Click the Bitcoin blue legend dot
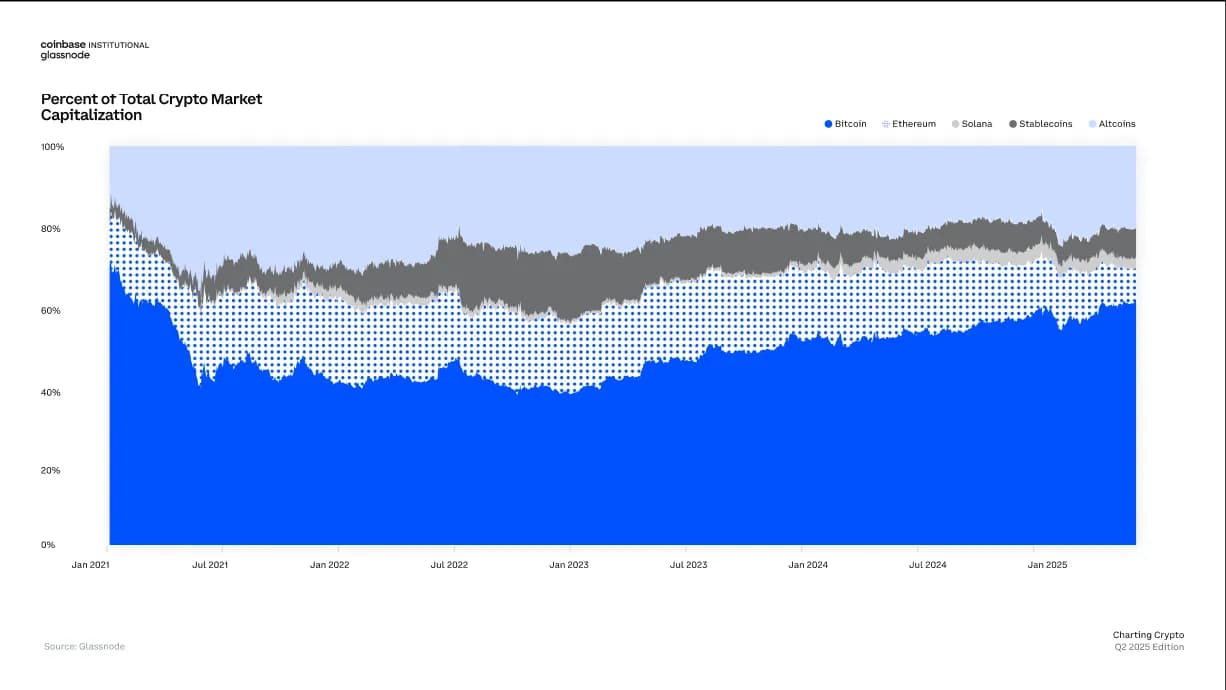1226x690 pixels. [x=828, y=124]
